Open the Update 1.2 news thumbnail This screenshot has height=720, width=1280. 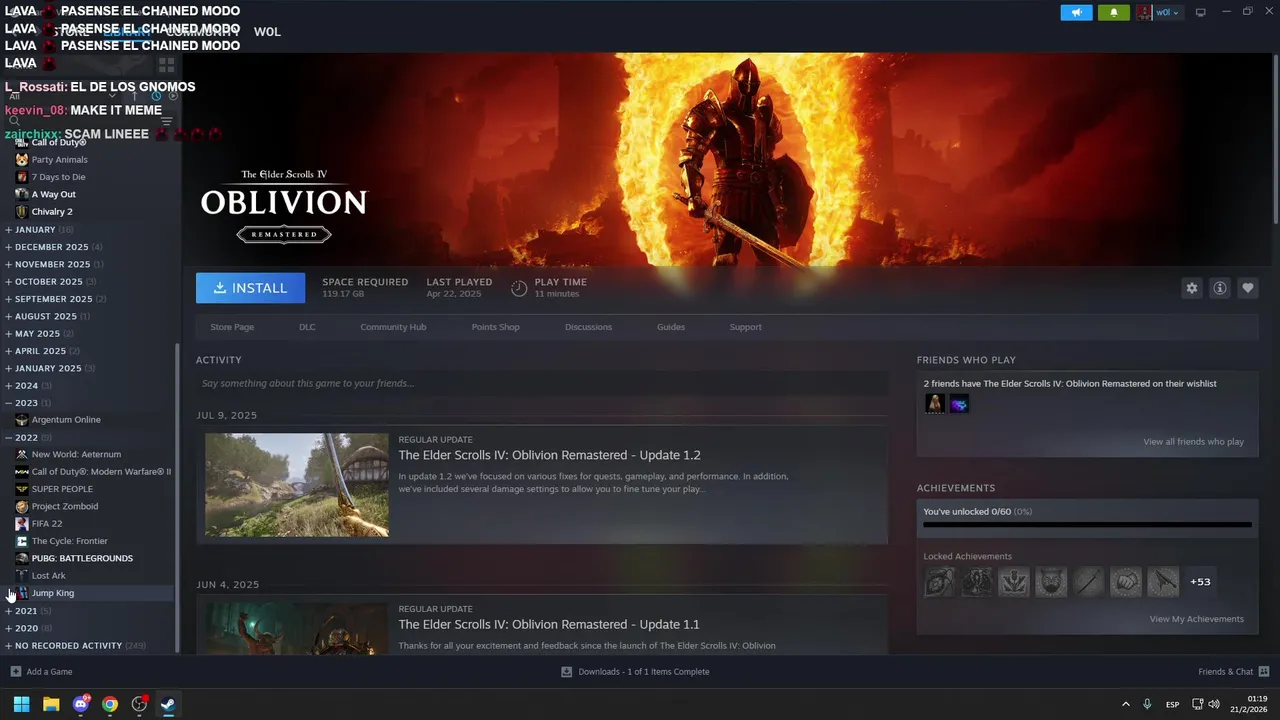[x=297, y=485]
